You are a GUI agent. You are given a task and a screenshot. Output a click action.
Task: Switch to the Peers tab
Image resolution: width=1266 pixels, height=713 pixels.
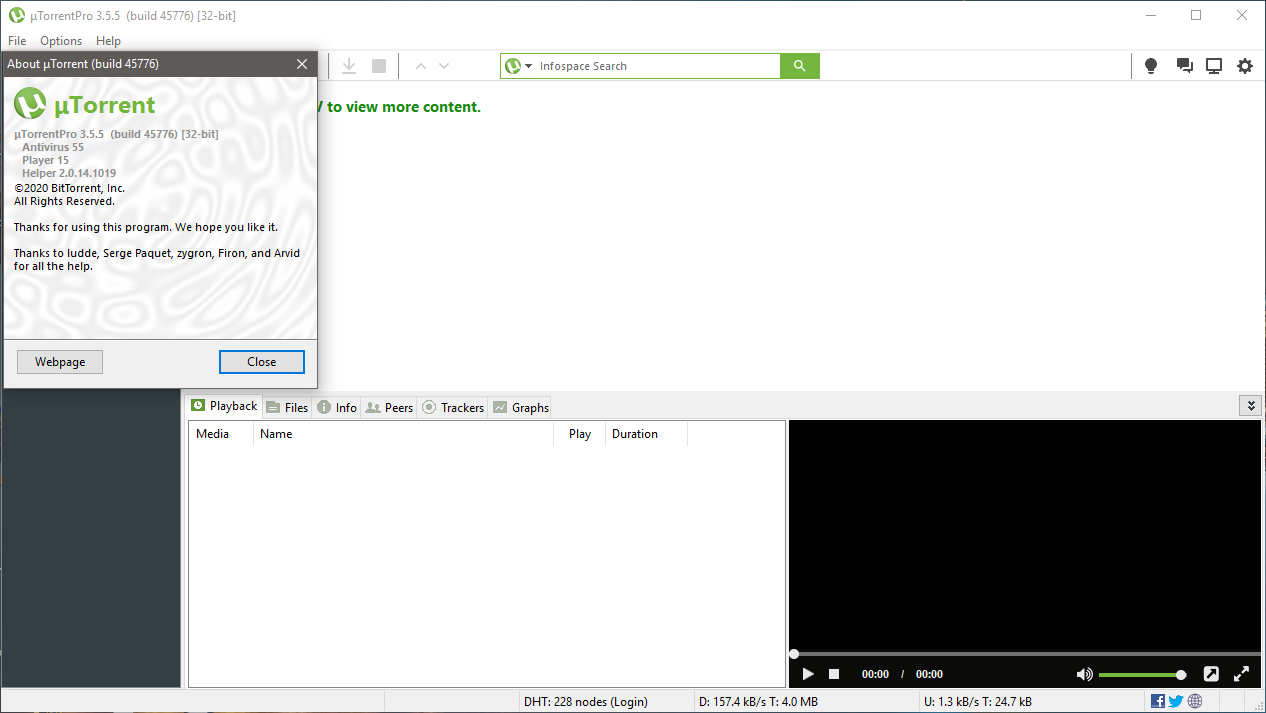pyautogui.click(x=389, y=408)
